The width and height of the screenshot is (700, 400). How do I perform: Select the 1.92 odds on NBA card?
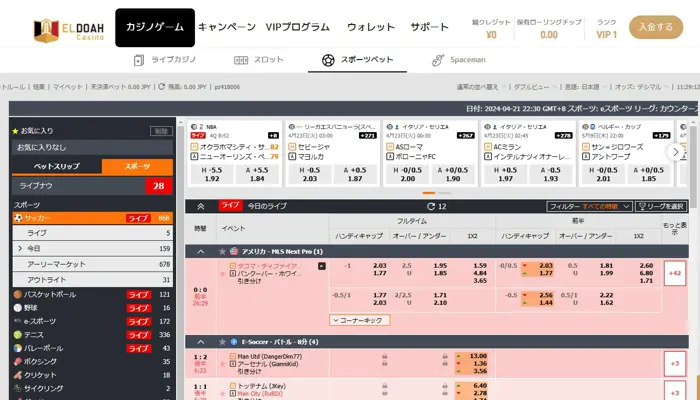(x=212, y=178)
